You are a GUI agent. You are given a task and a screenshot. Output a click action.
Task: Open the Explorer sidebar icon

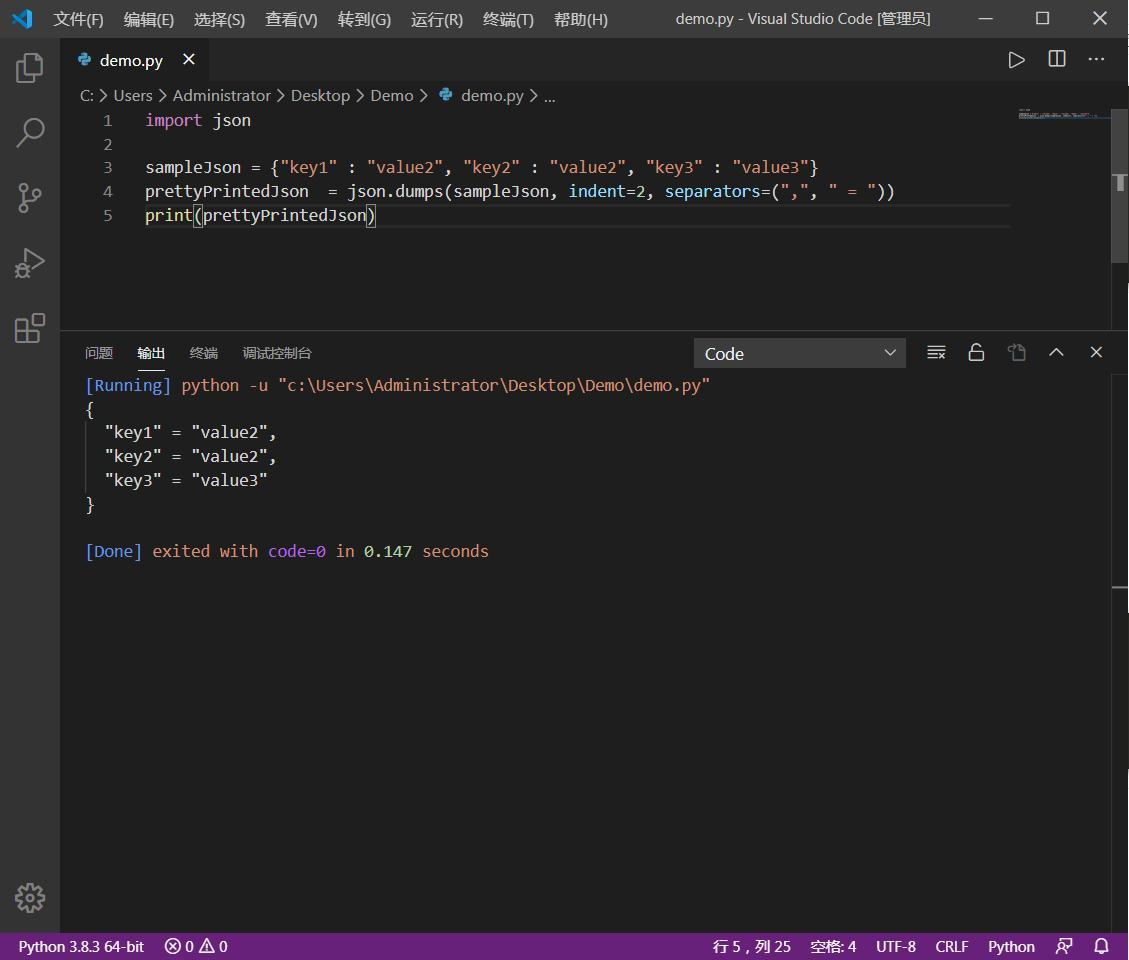click(29, 66)
